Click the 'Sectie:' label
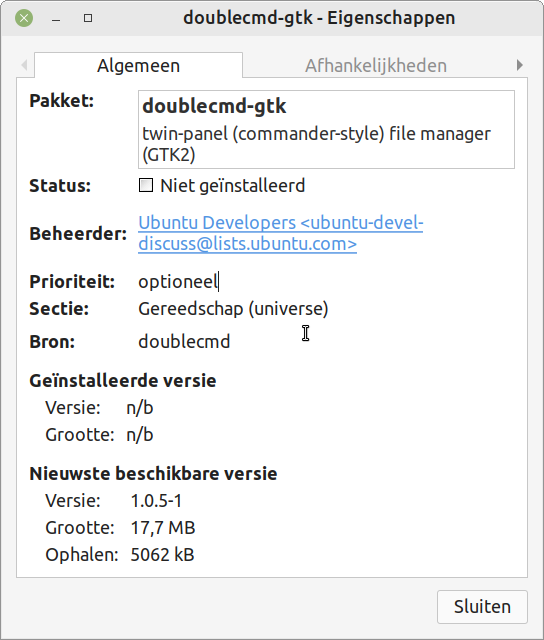 tap(59, 309)
